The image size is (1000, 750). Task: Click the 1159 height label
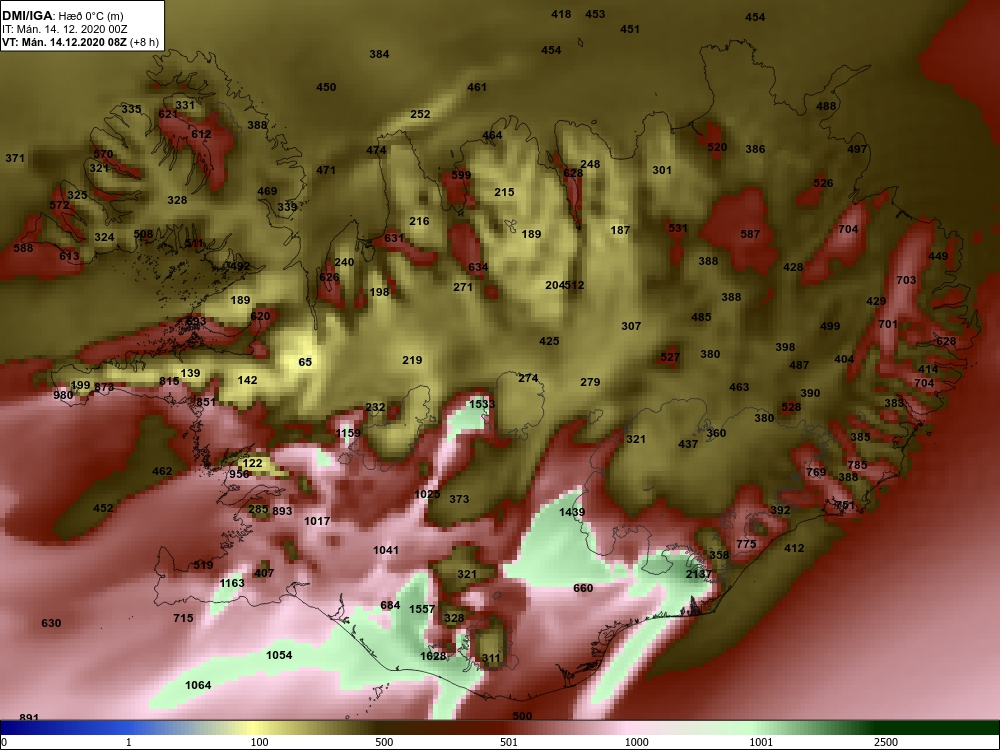coord(348,433)
